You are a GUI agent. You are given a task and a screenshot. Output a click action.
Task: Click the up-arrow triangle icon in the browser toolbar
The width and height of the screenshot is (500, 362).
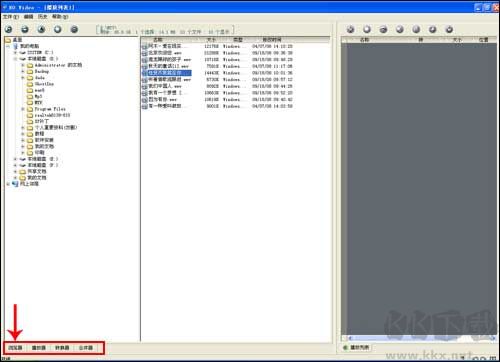(41, 29)
